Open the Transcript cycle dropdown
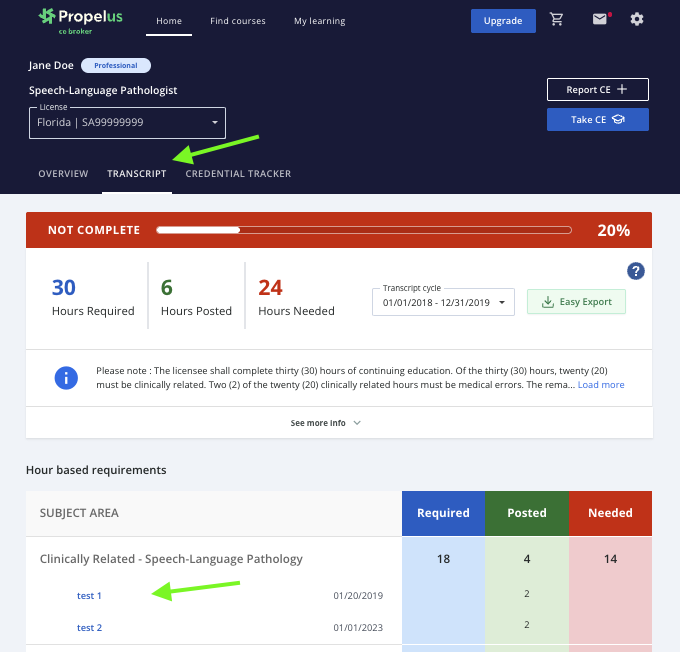The width and height of the screenshot is (680, 652). [x=443, y=302]
